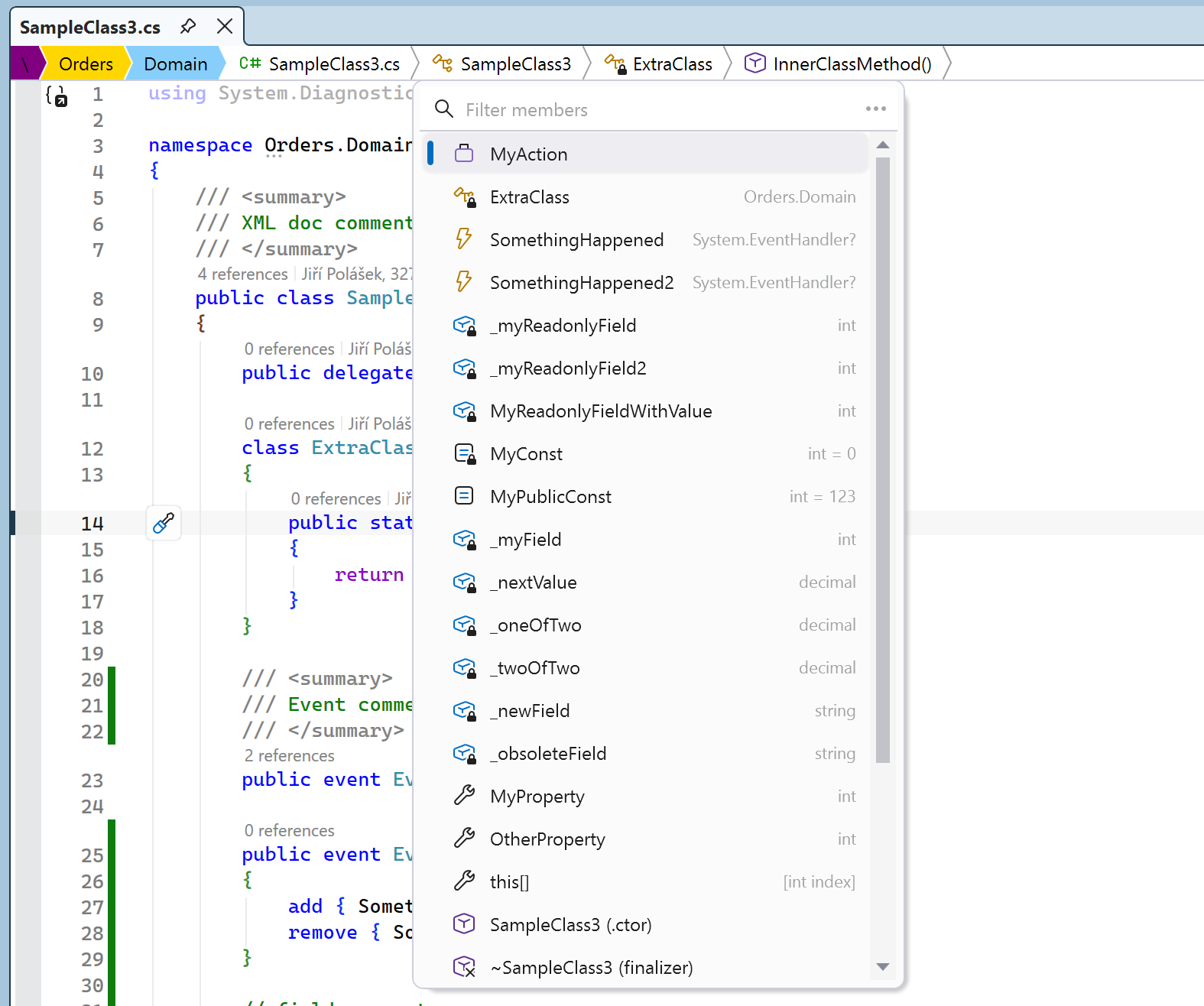Click the braces icon beside line 1

(57, 96)
